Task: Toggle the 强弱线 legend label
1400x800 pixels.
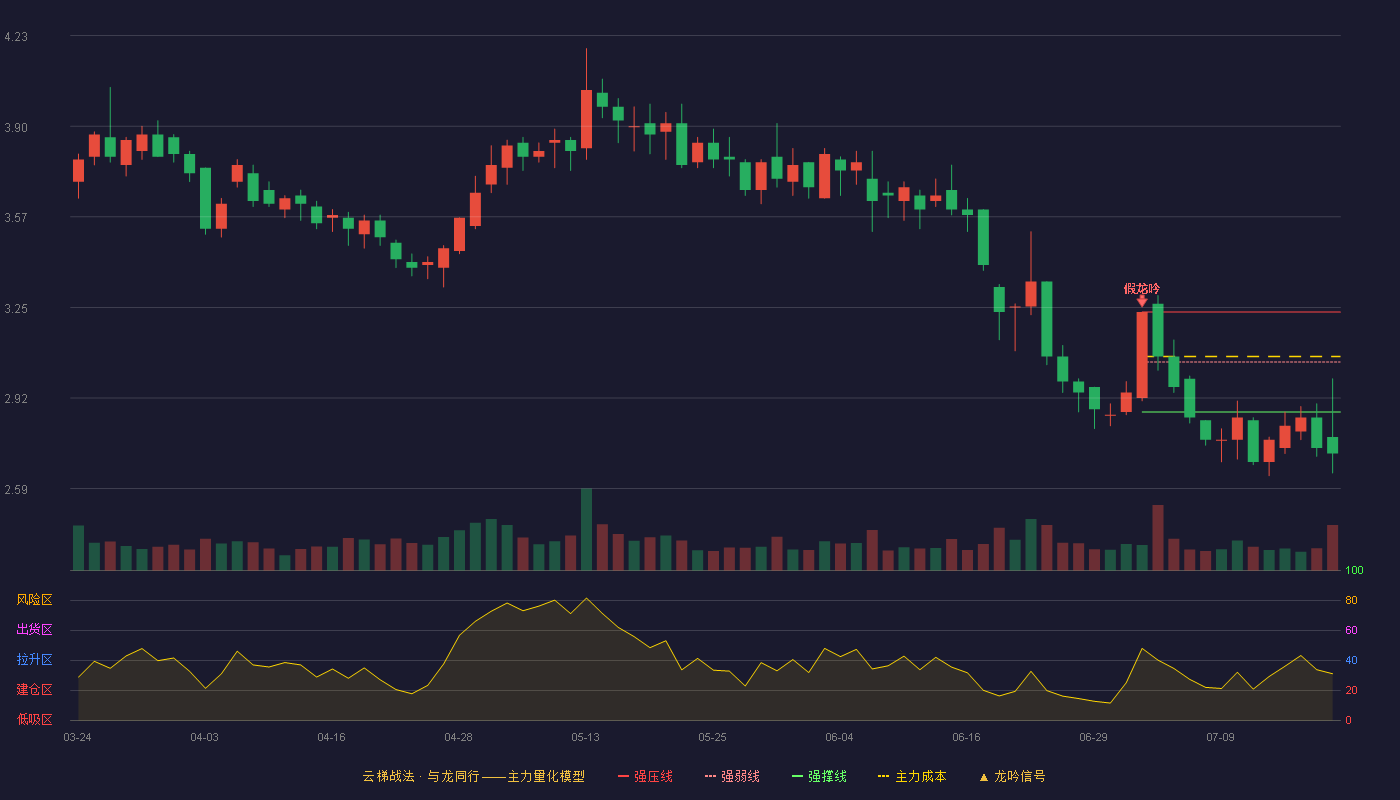Action: point(740,776)
